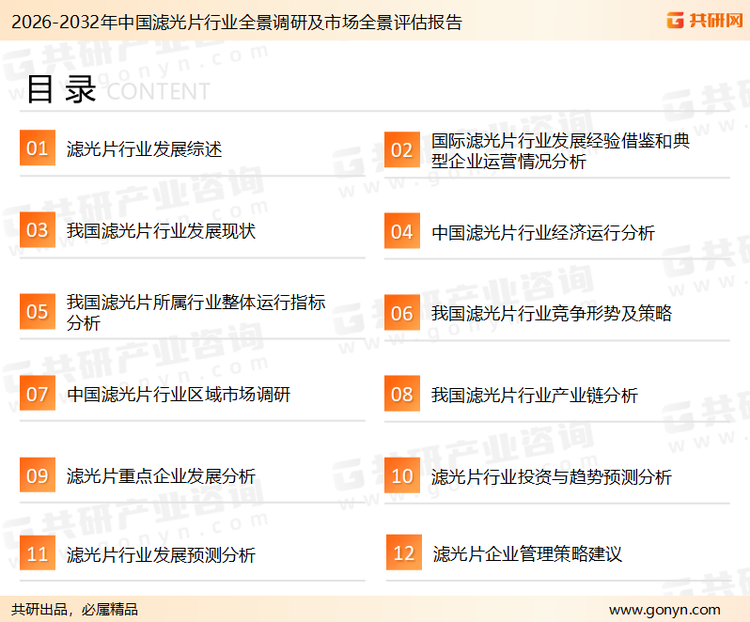Image resolution: width=750 pixels, height=622 pixels.
Task: Select chapter title 我国滤光片行业发展现状
Action: (161, 231)
